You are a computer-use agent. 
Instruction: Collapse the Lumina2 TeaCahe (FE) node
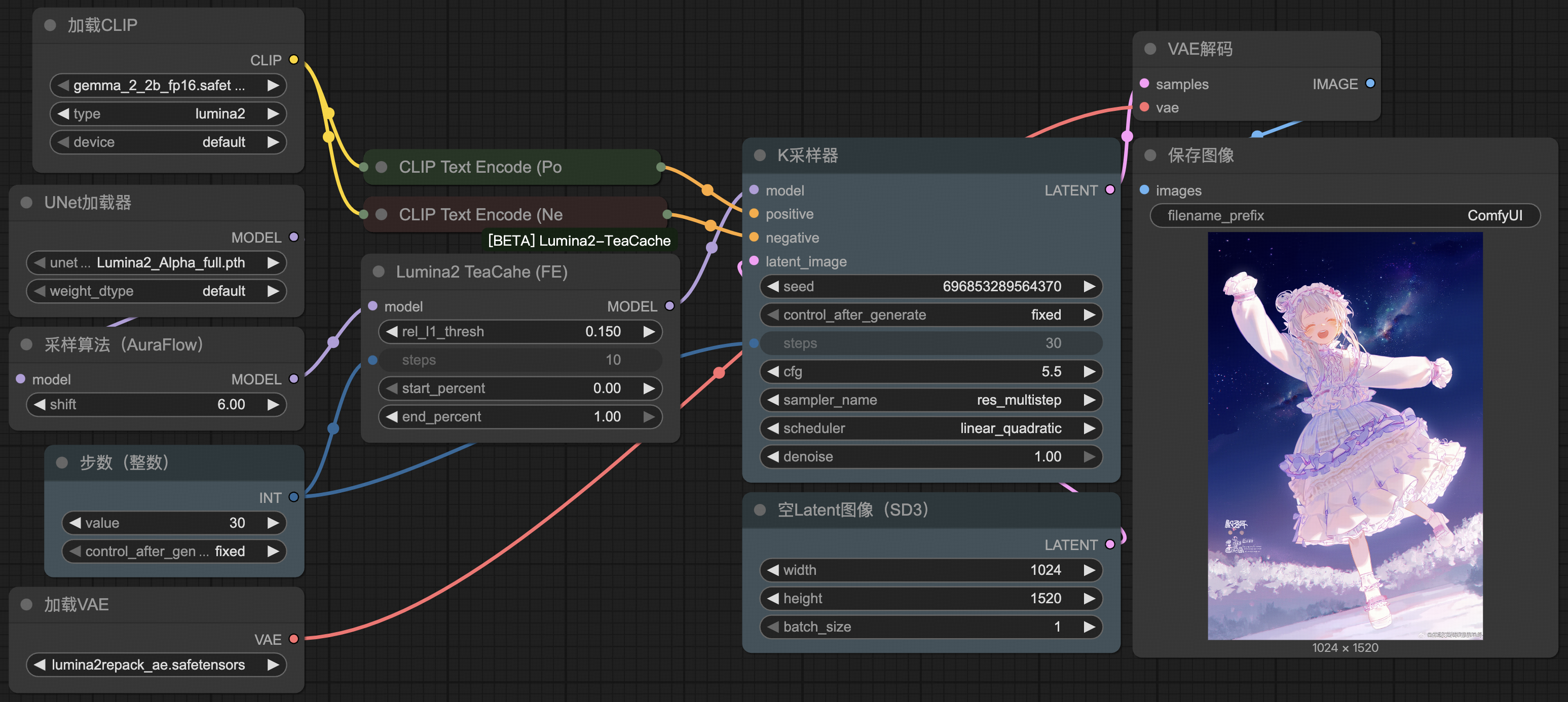coord(379,271)
